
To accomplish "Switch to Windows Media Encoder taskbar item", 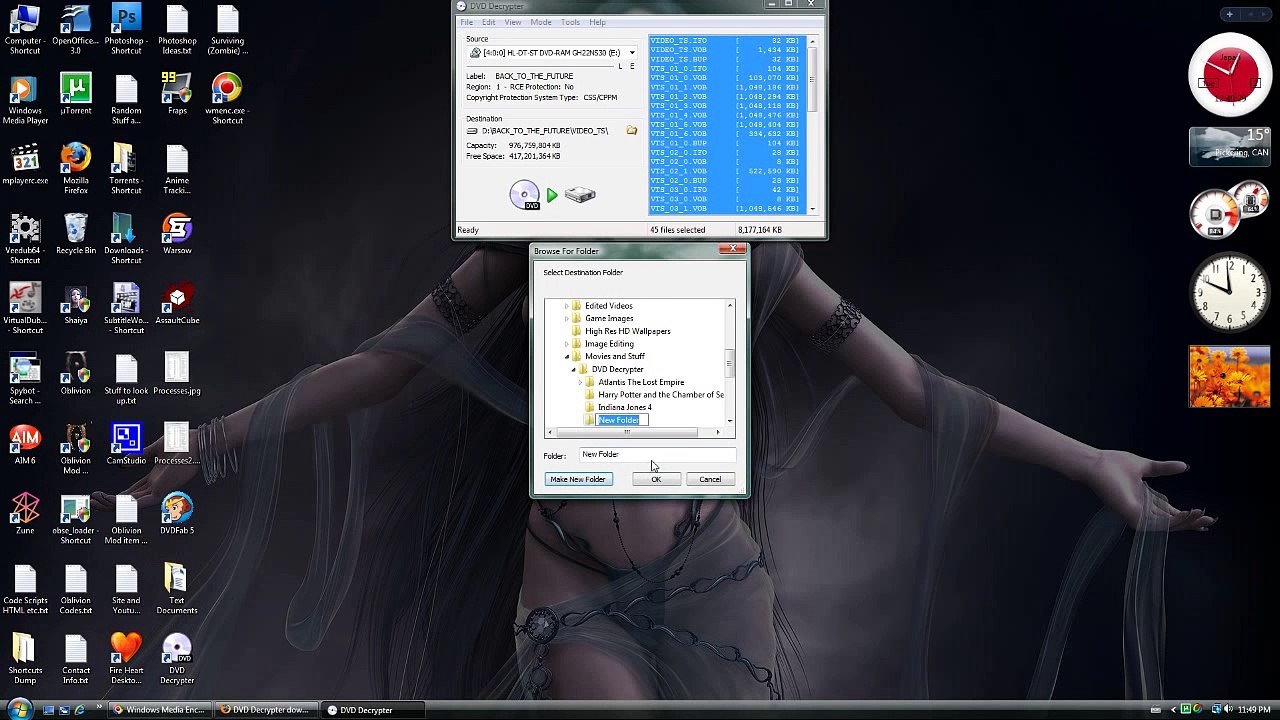I will point(160,710).
